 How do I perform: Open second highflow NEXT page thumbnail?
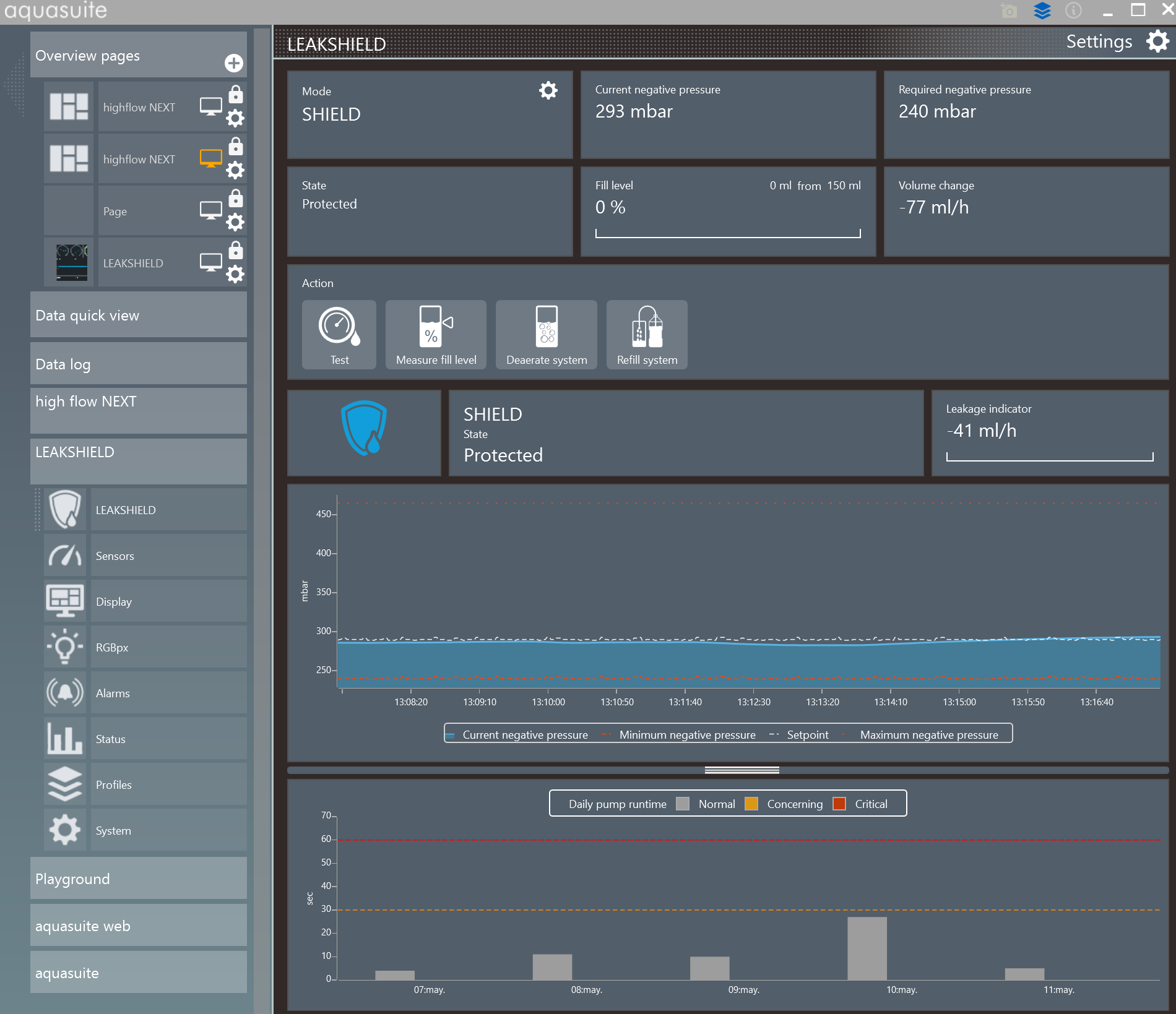click(x=69, y=158)
